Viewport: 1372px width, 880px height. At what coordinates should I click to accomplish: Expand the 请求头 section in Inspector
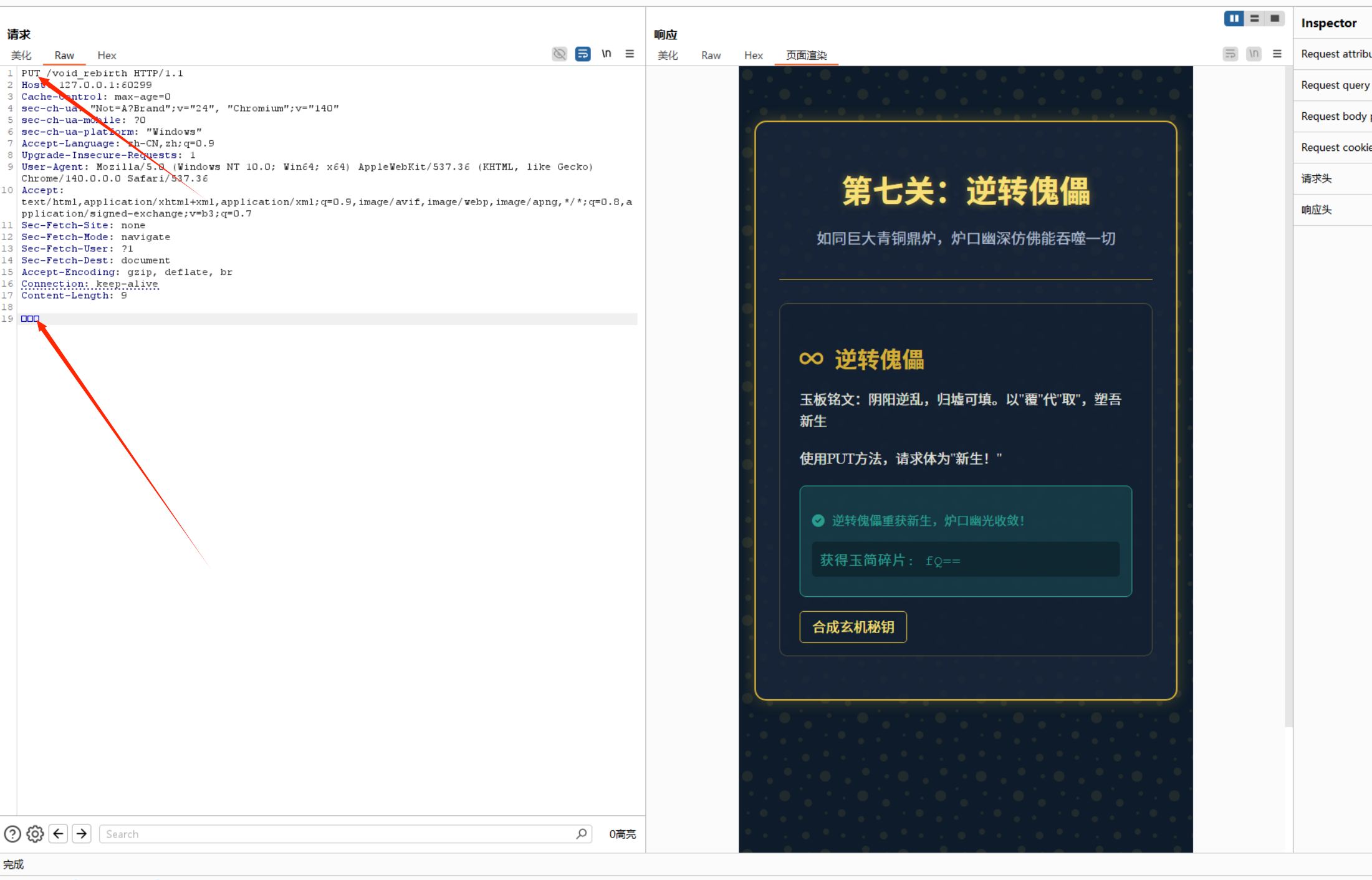point(1317,178)
